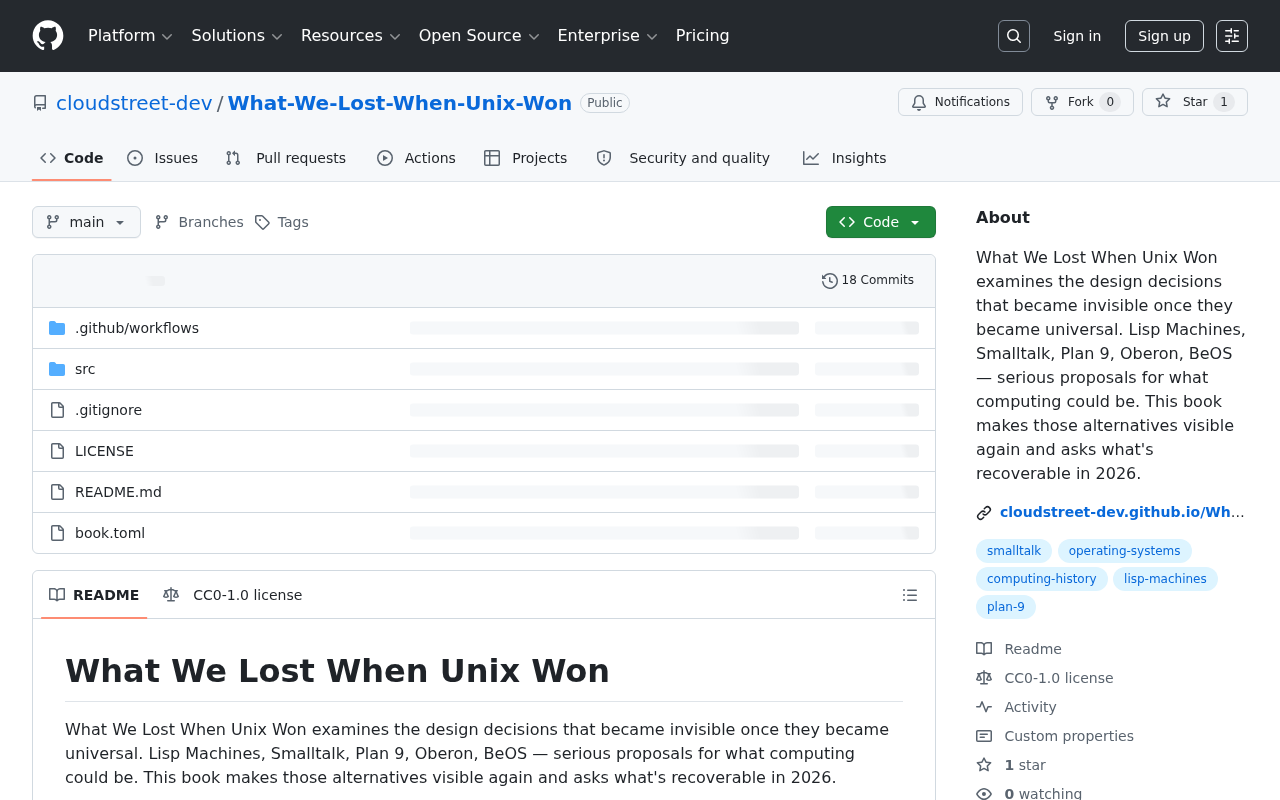This screenshot has width=1280, height=800.
Task: Open the README outline list icon
Action: [x=910, y=595]
